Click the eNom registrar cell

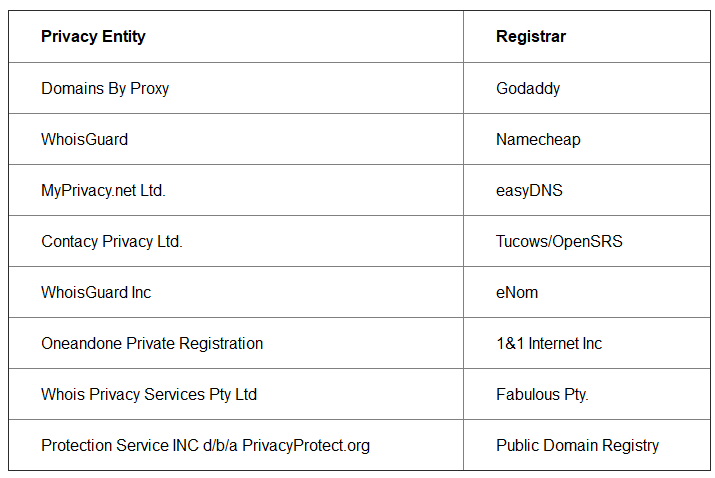(517, 293)
